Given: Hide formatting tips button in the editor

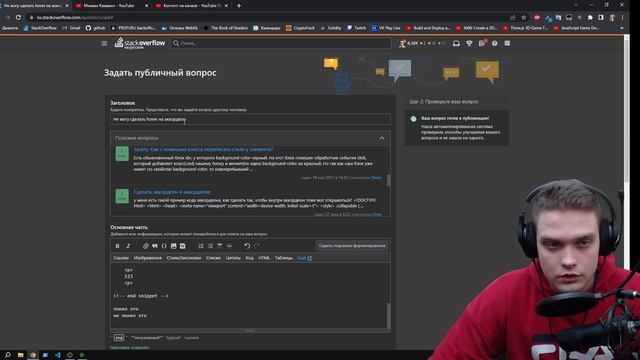Looking at the screenshot, I should pos(352,246).
